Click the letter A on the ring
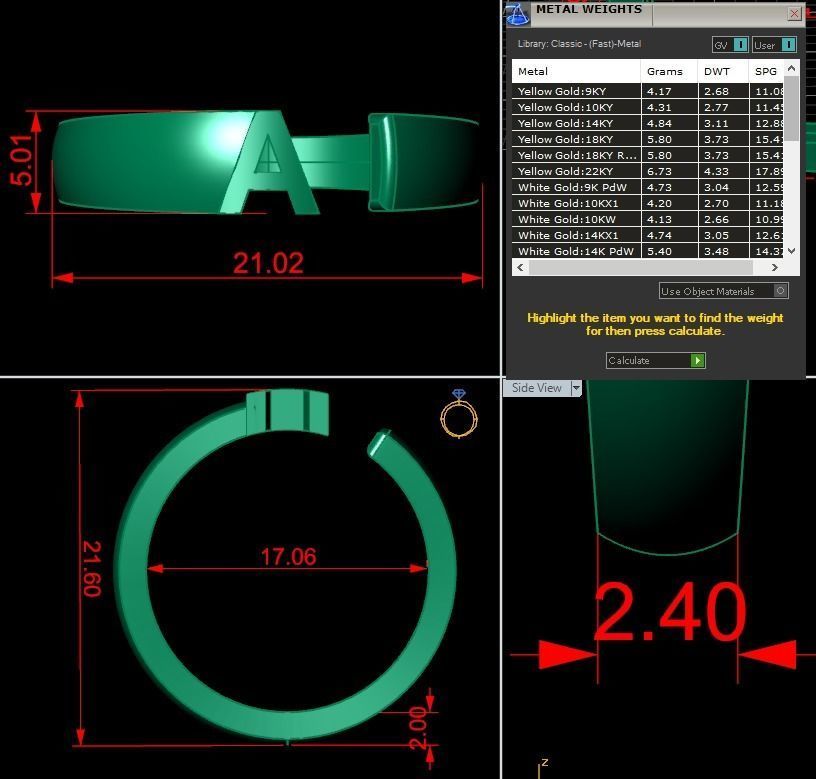The image size is (816, 779). click(269, 161)
